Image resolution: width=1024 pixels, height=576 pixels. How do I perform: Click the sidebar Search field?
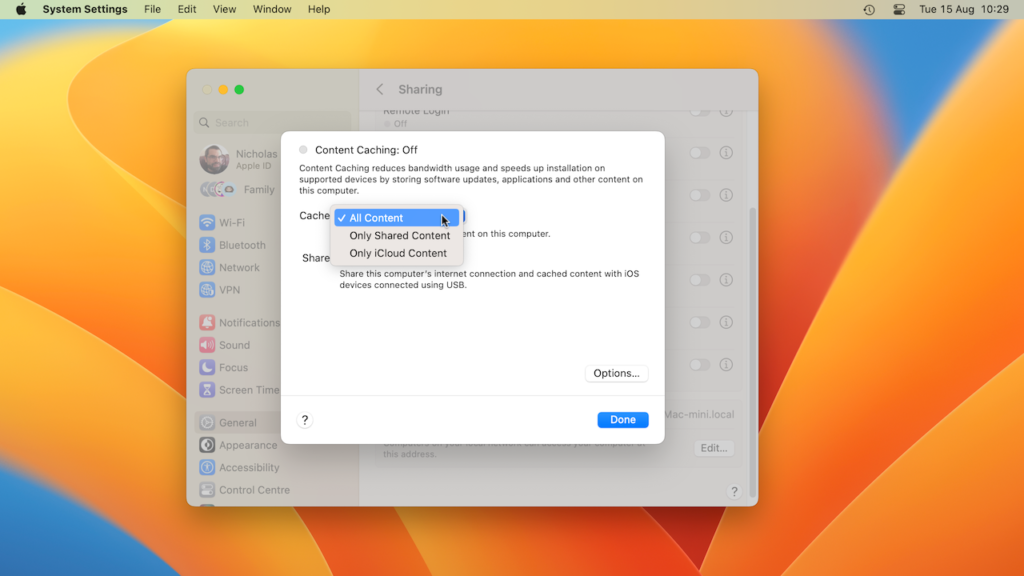(x=270, y=123)
